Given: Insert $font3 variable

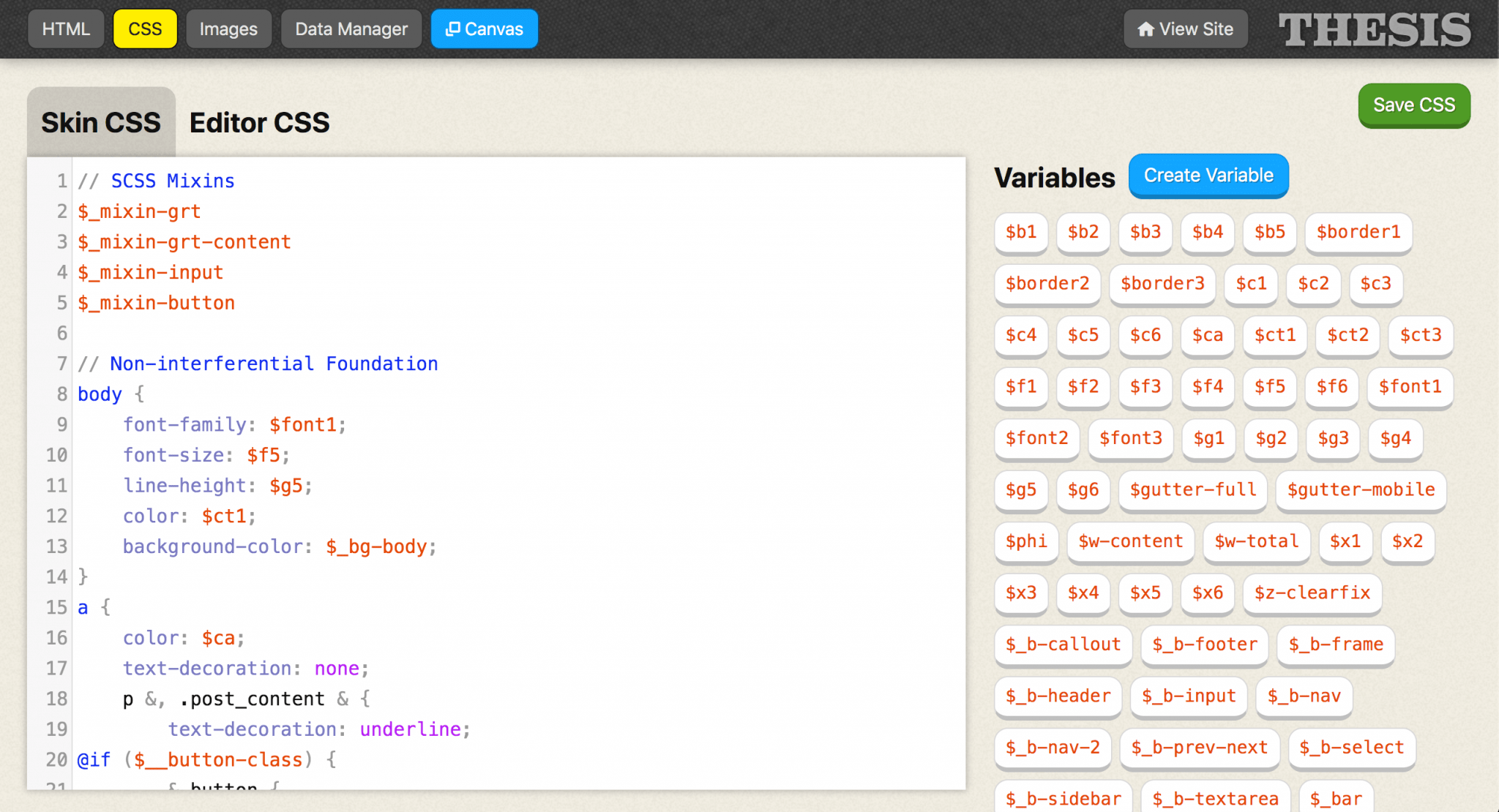Looking at the screenshot, I should tap(1131, 439).
